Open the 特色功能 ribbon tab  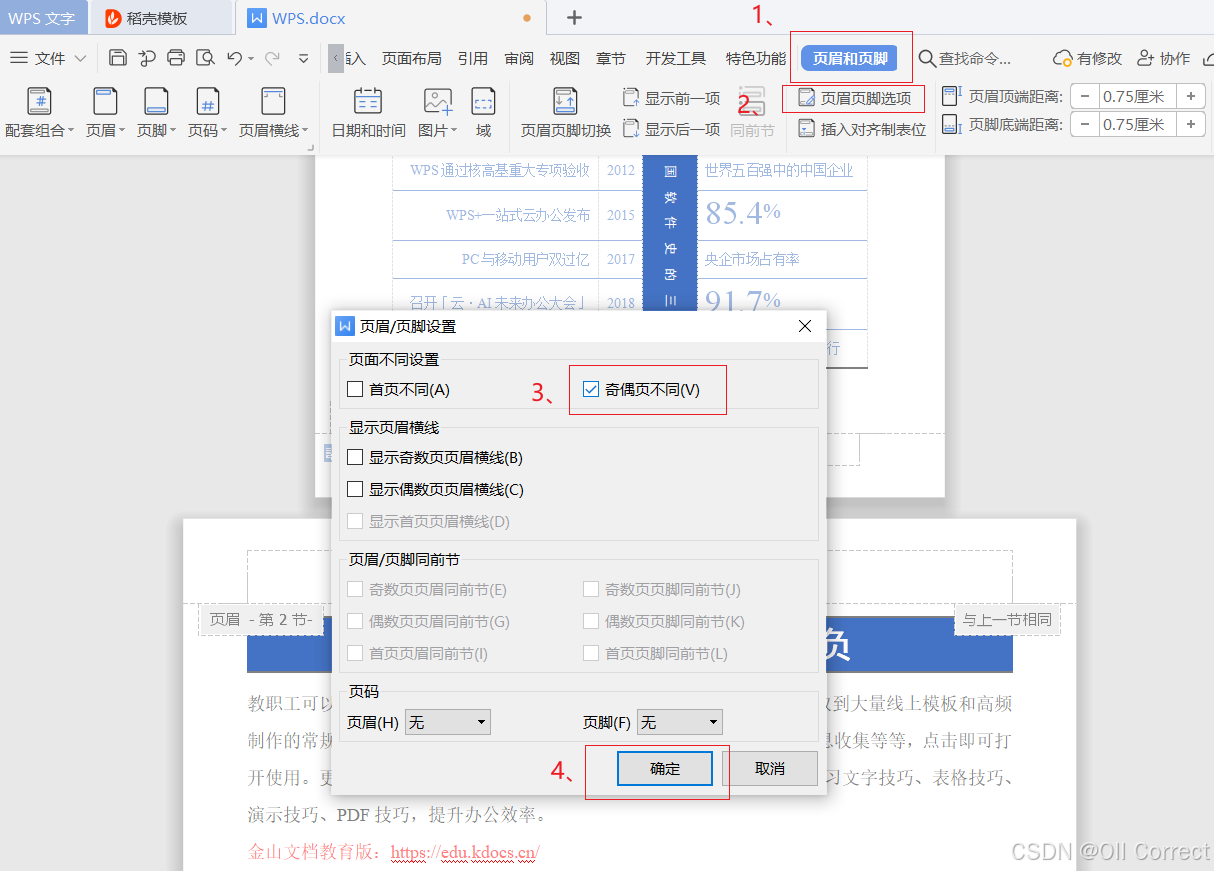tap(756, 58)
